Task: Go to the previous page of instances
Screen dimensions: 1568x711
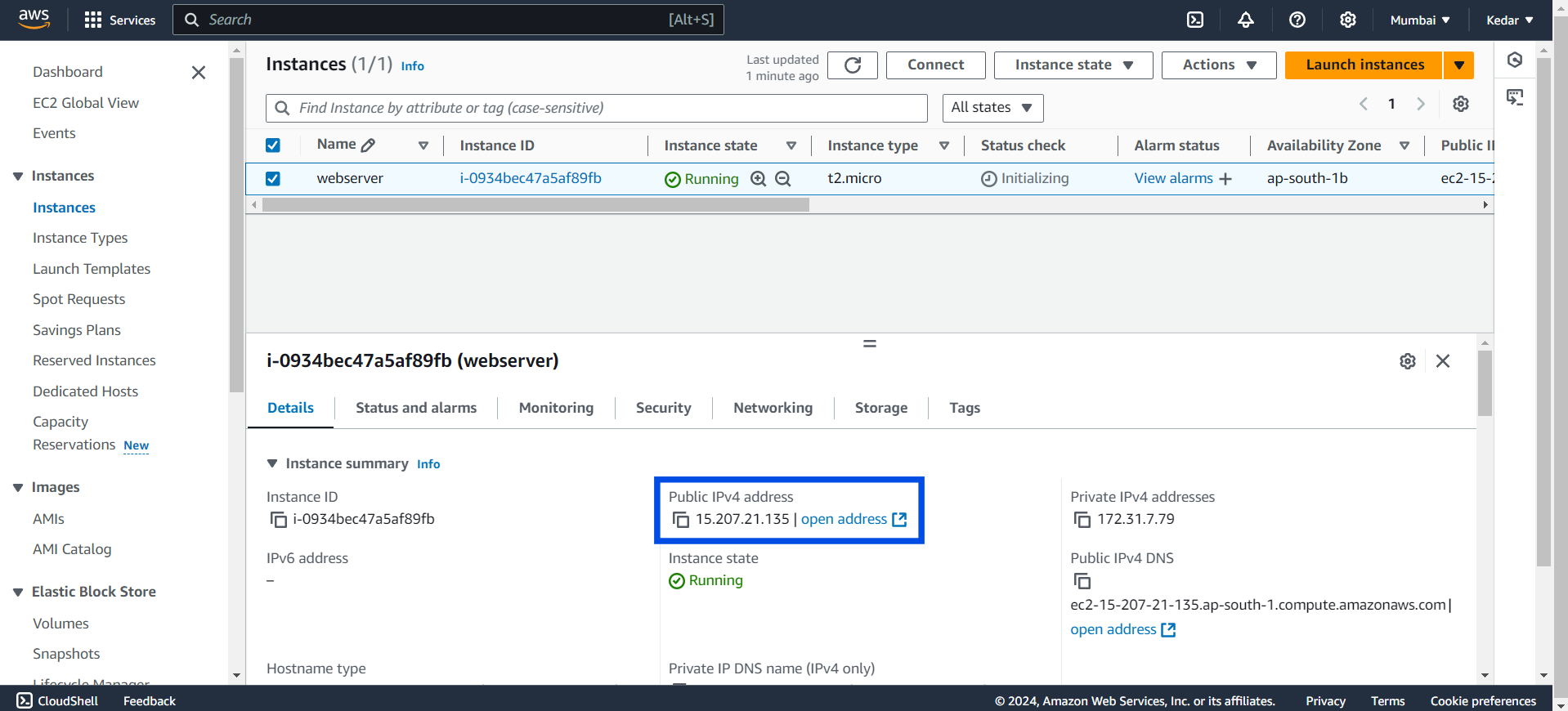Action: pos(1364,104)
